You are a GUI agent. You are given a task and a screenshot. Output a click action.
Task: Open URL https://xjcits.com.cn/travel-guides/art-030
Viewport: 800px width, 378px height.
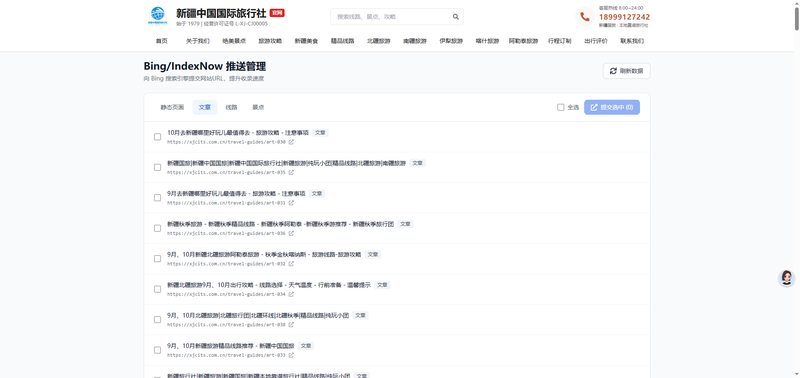pyautogui.click(x=227, y=142)
